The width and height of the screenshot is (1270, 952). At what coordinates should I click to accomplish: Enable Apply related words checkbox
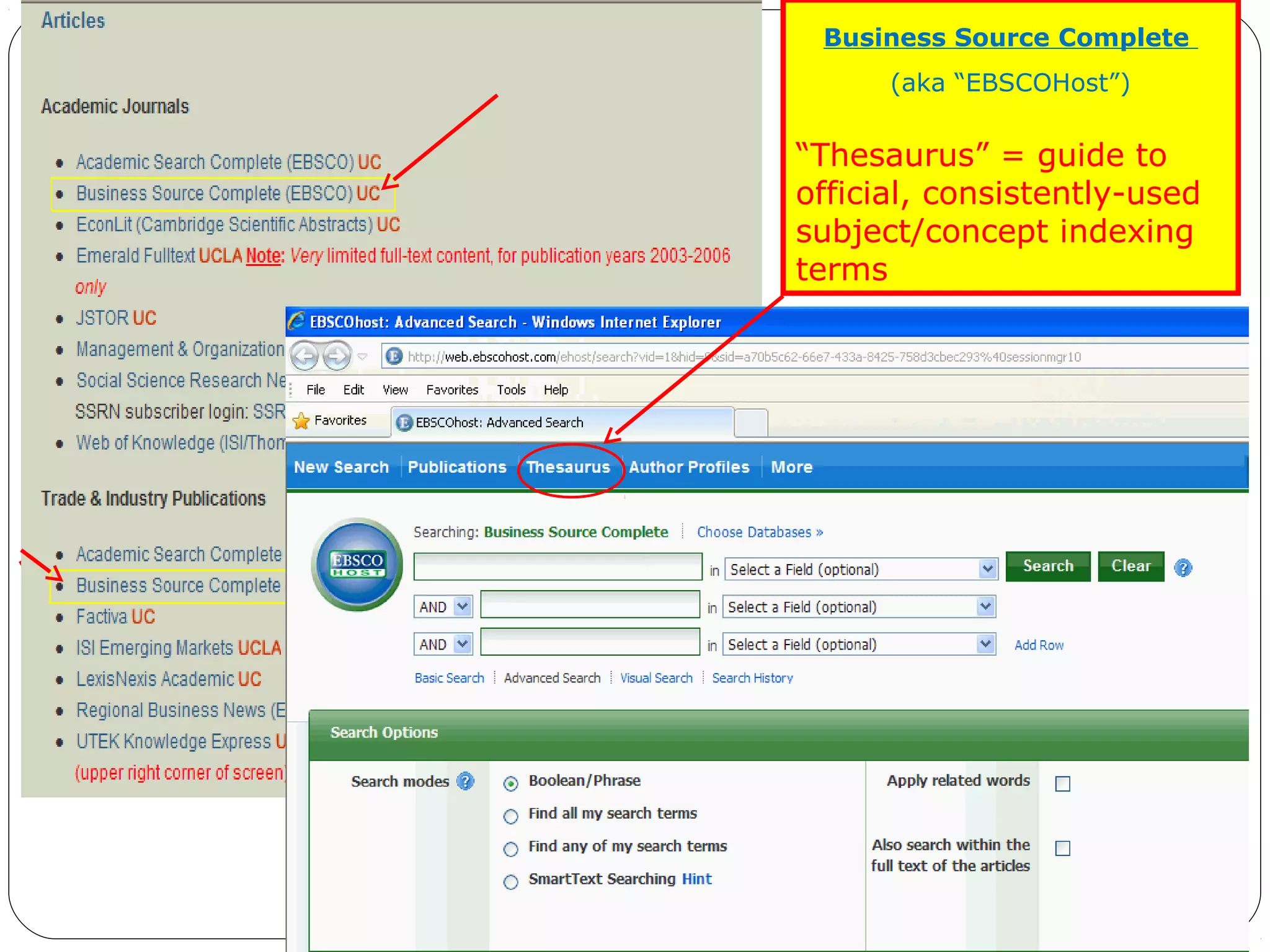click(1063, 784)
